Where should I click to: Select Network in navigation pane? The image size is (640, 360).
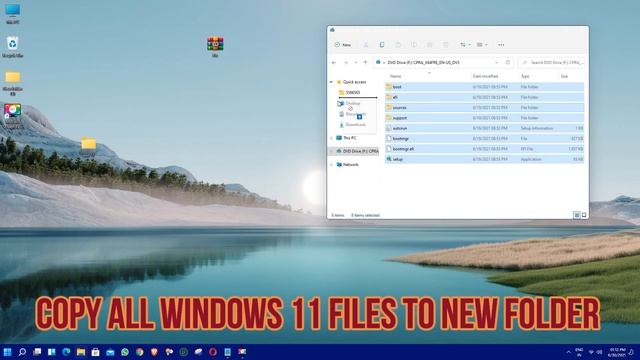click(347, 164)
